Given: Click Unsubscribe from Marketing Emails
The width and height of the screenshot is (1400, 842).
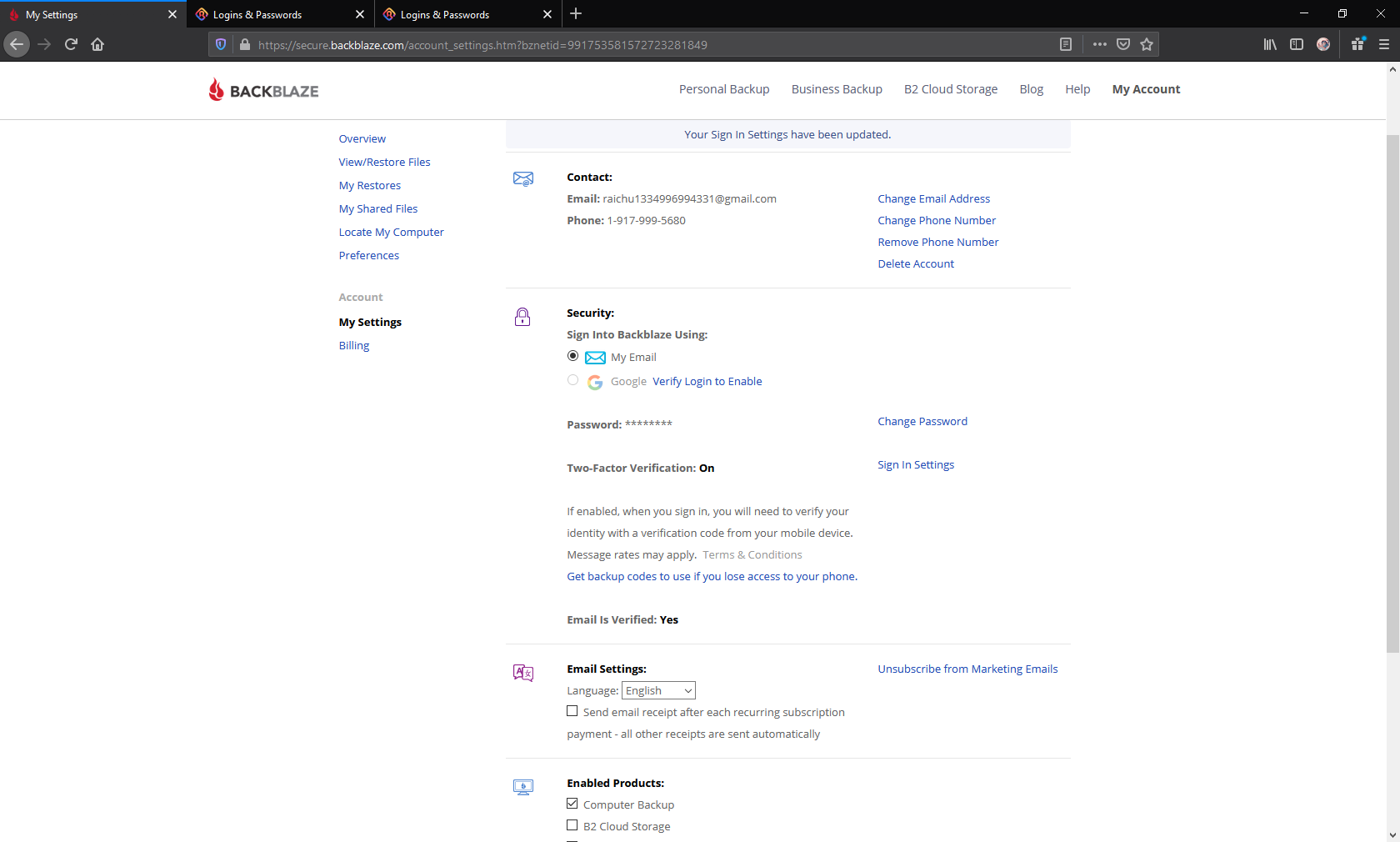Looking at the screenshot, I should point(967,669).
